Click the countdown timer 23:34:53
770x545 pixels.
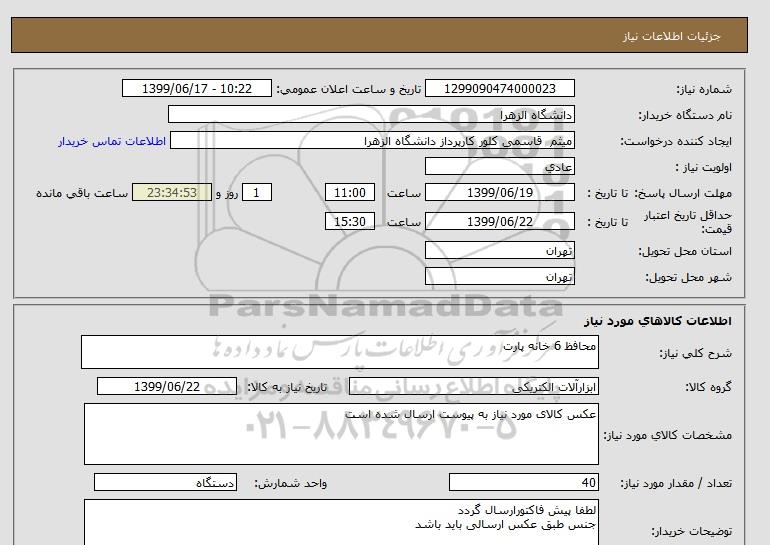click(x=172, y=192)
